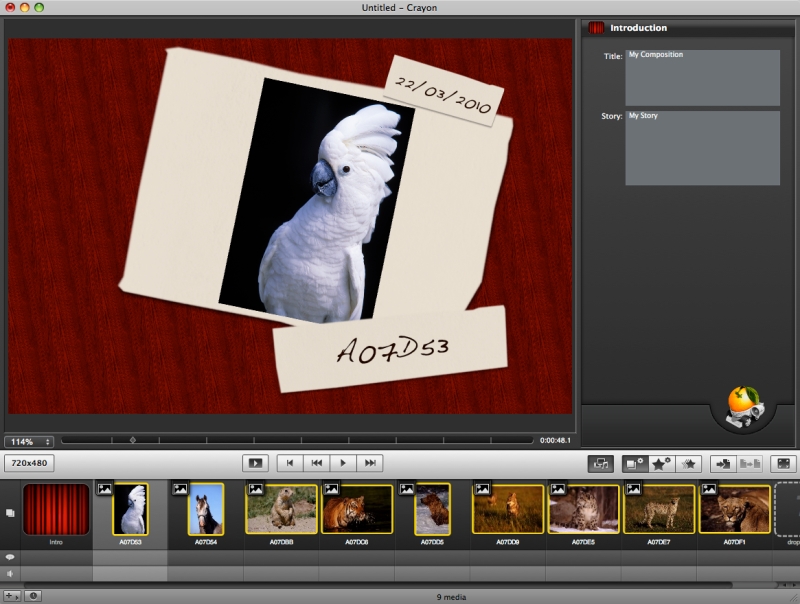The image size is (800, 604).
Task: Click the cockatoo photo in preview
Action: (x=316, y=200)
